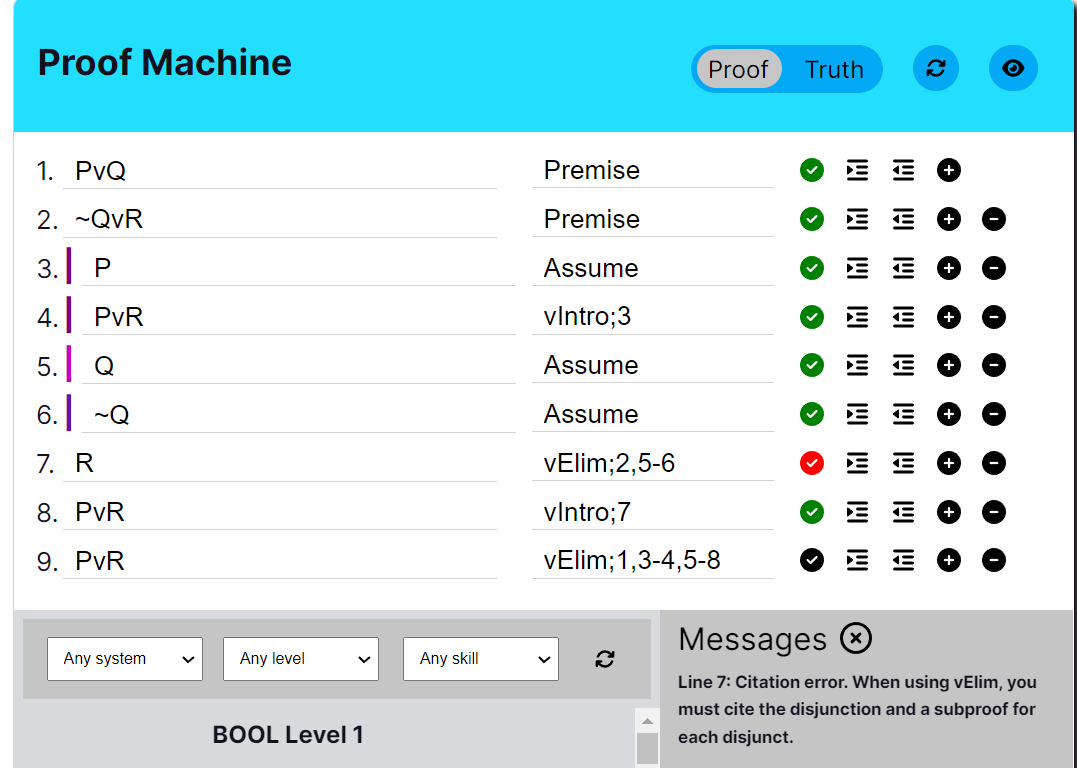The image size is (1077, 768).
Task: Open the Any skill dropdown
Action: [x=480, y=659]
